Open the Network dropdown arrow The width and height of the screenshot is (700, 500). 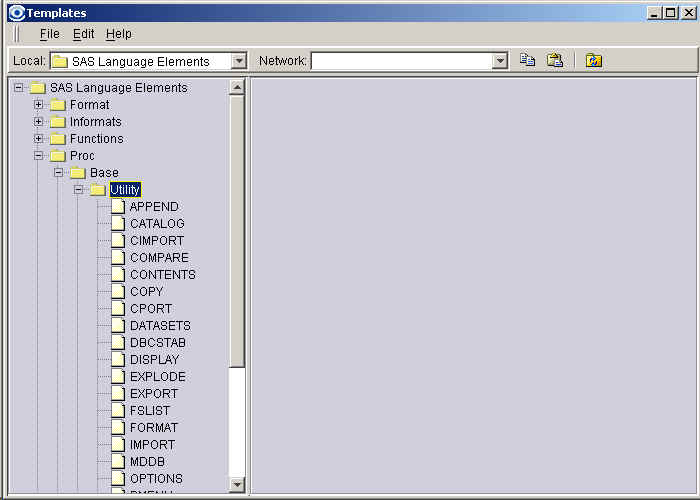coord(500,61)
